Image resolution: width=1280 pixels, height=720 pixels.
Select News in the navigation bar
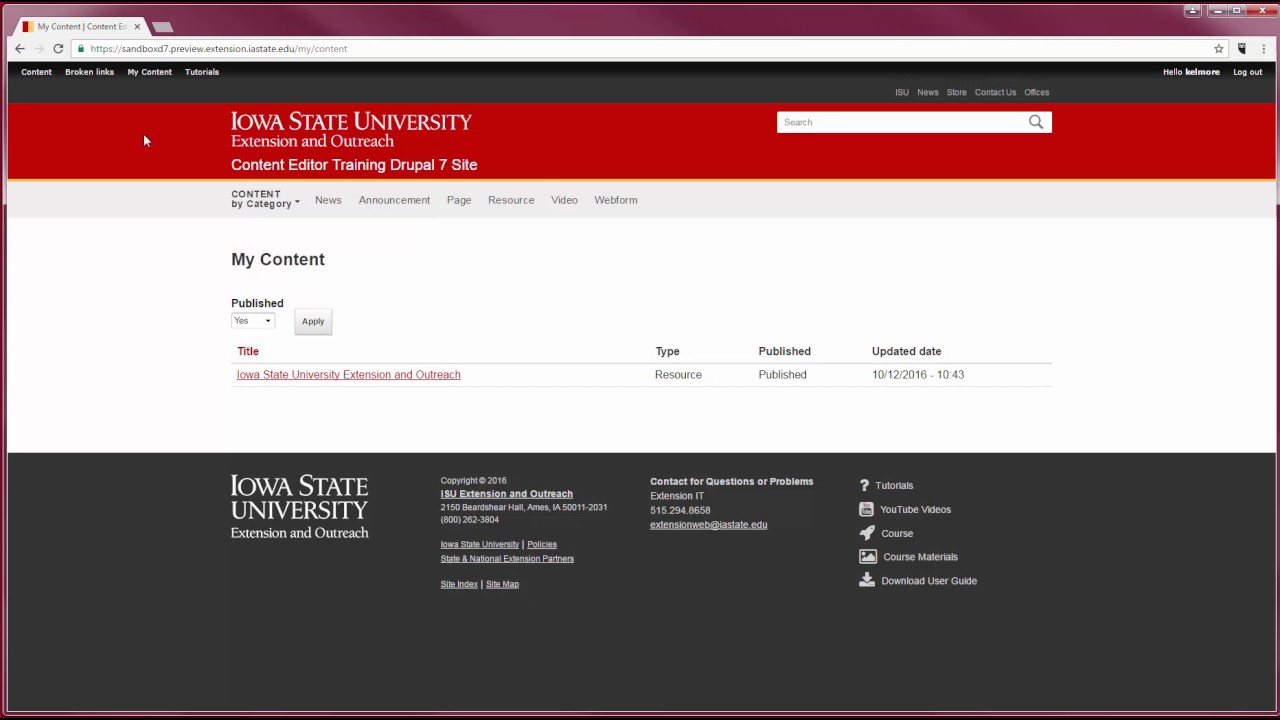[x=328, y=200]
